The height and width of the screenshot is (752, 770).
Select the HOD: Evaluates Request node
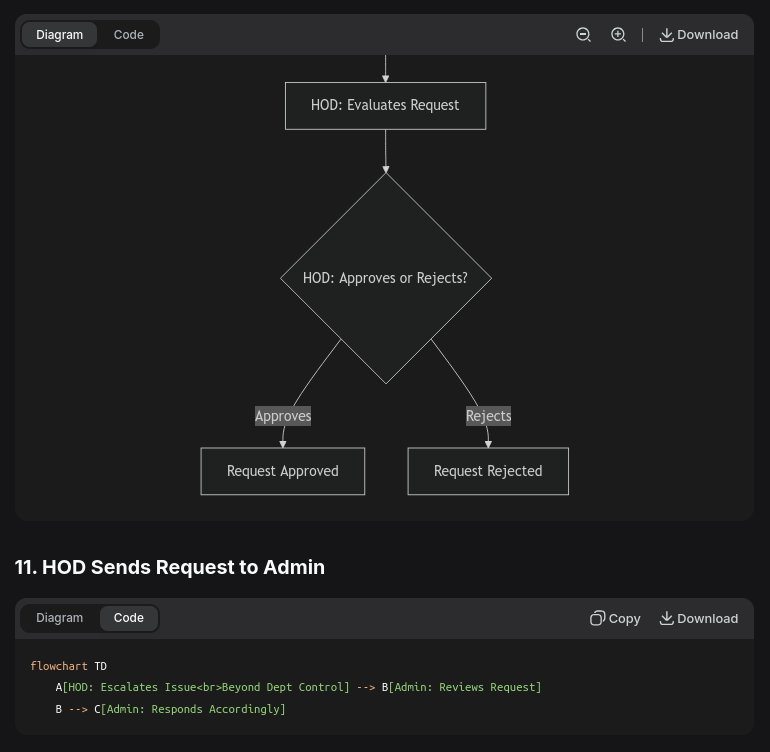[x=385, y=106]
